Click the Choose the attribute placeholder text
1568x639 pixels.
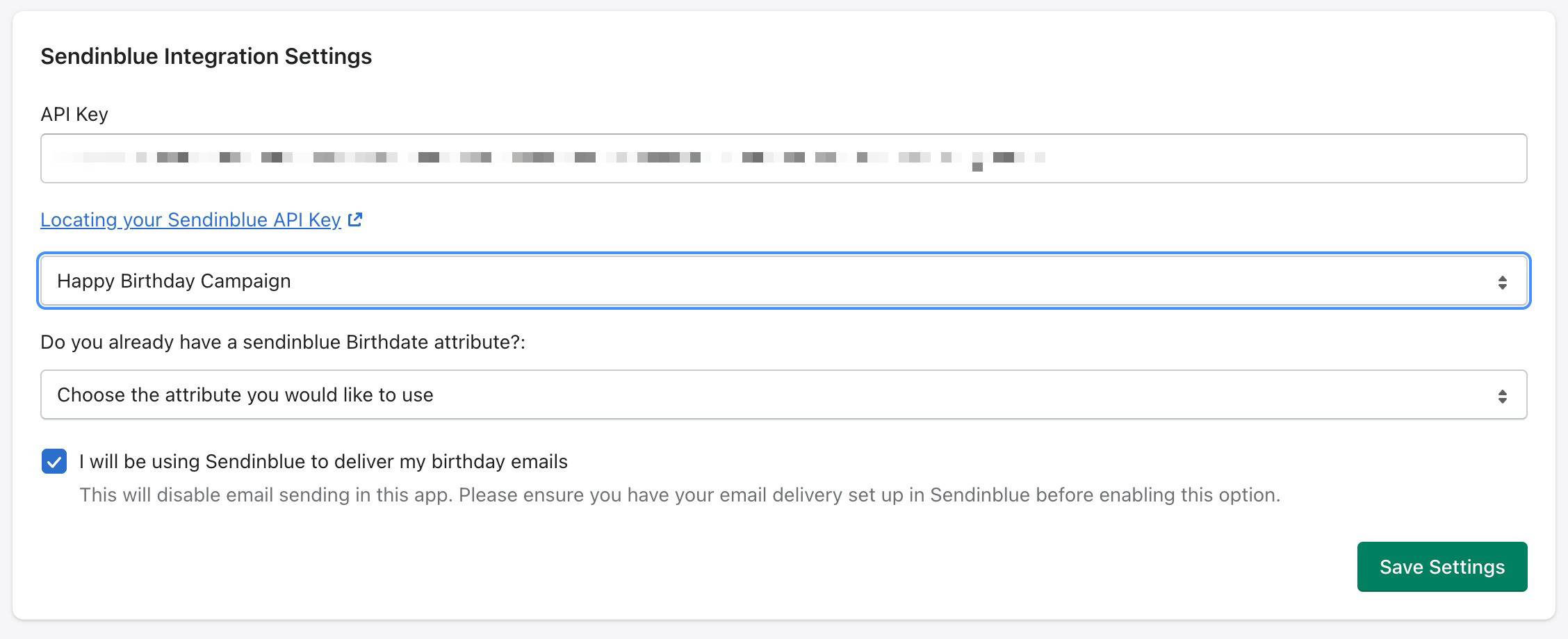pos(245,395)
